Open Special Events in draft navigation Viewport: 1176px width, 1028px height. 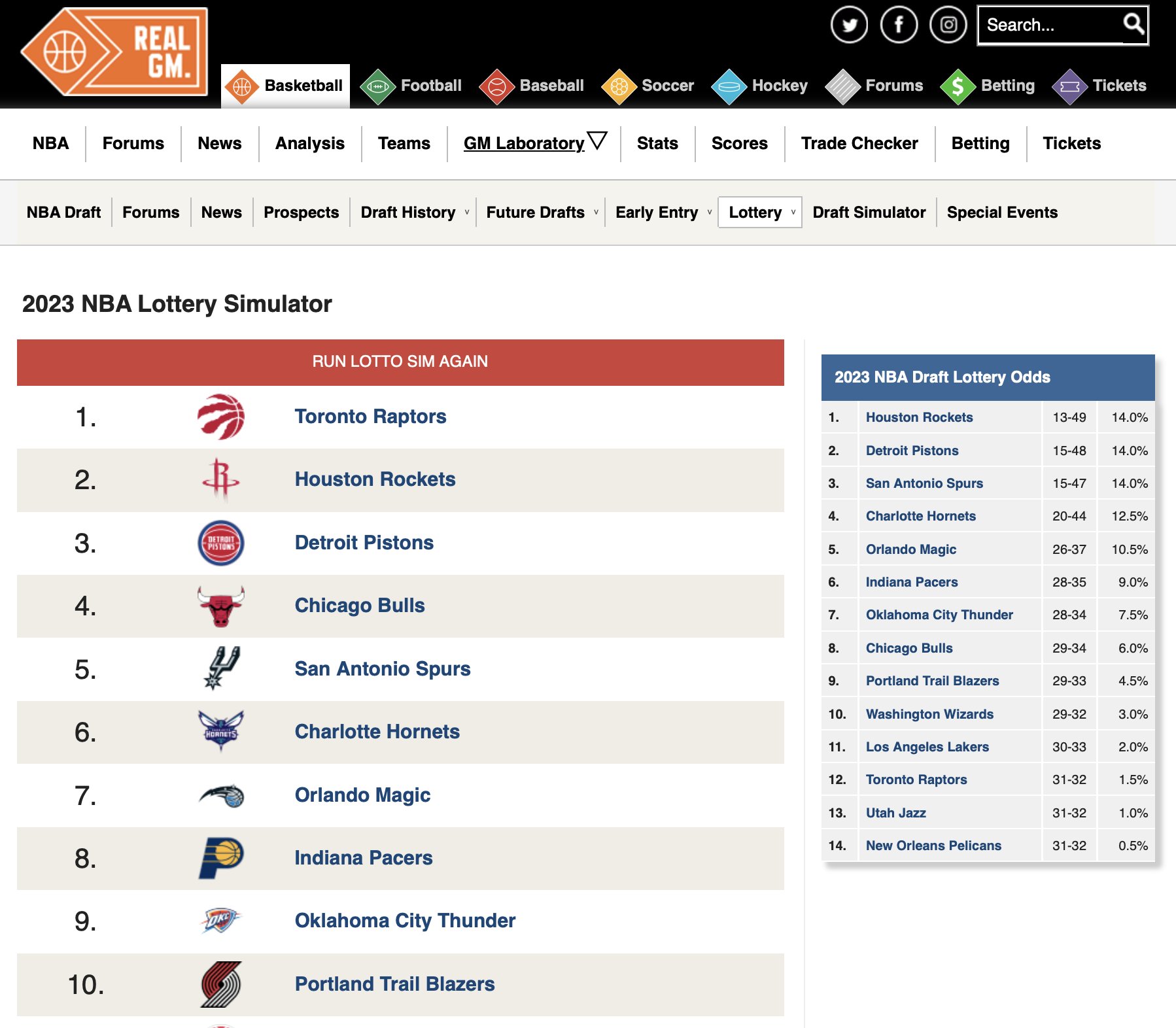1002,213
